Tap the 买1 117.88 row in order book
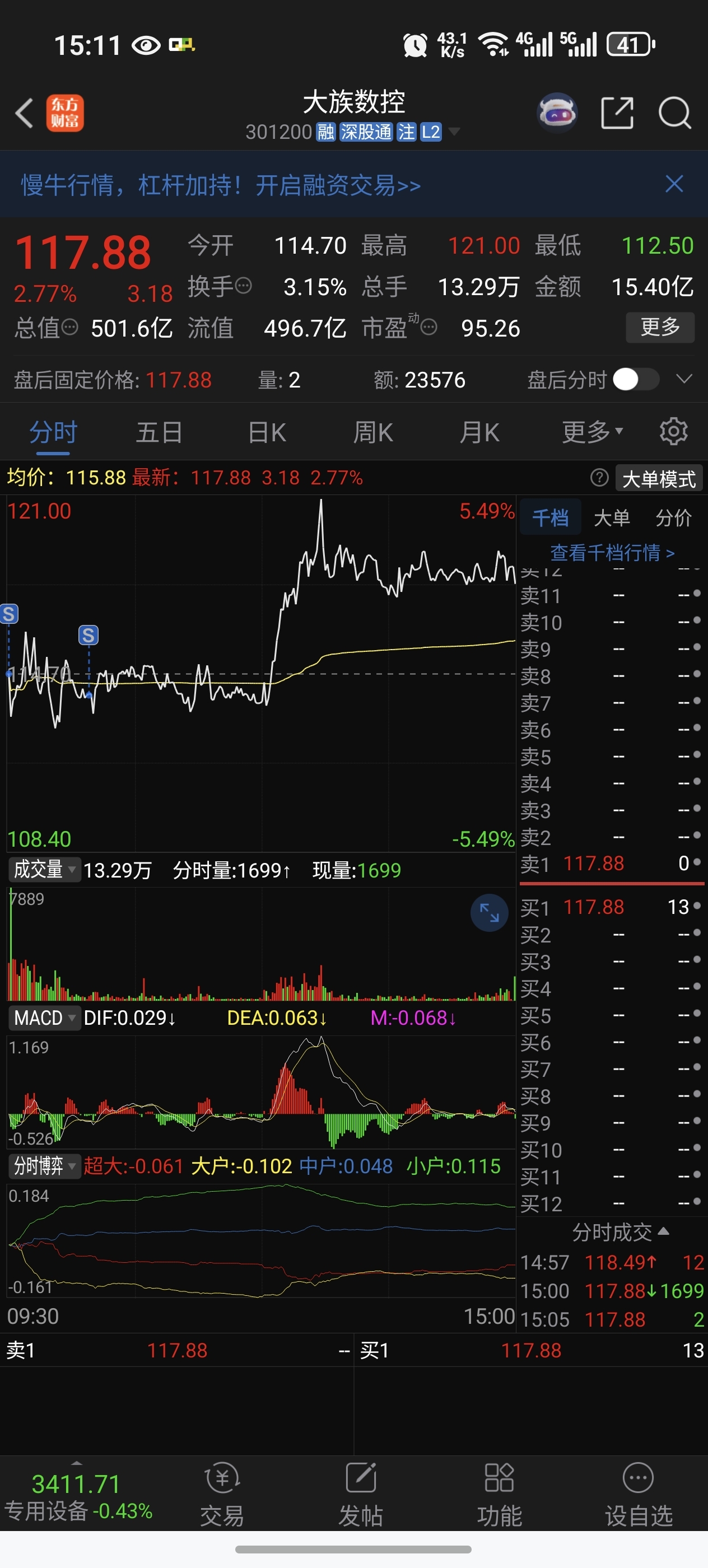708x1568 pixels. pos(611,908)
